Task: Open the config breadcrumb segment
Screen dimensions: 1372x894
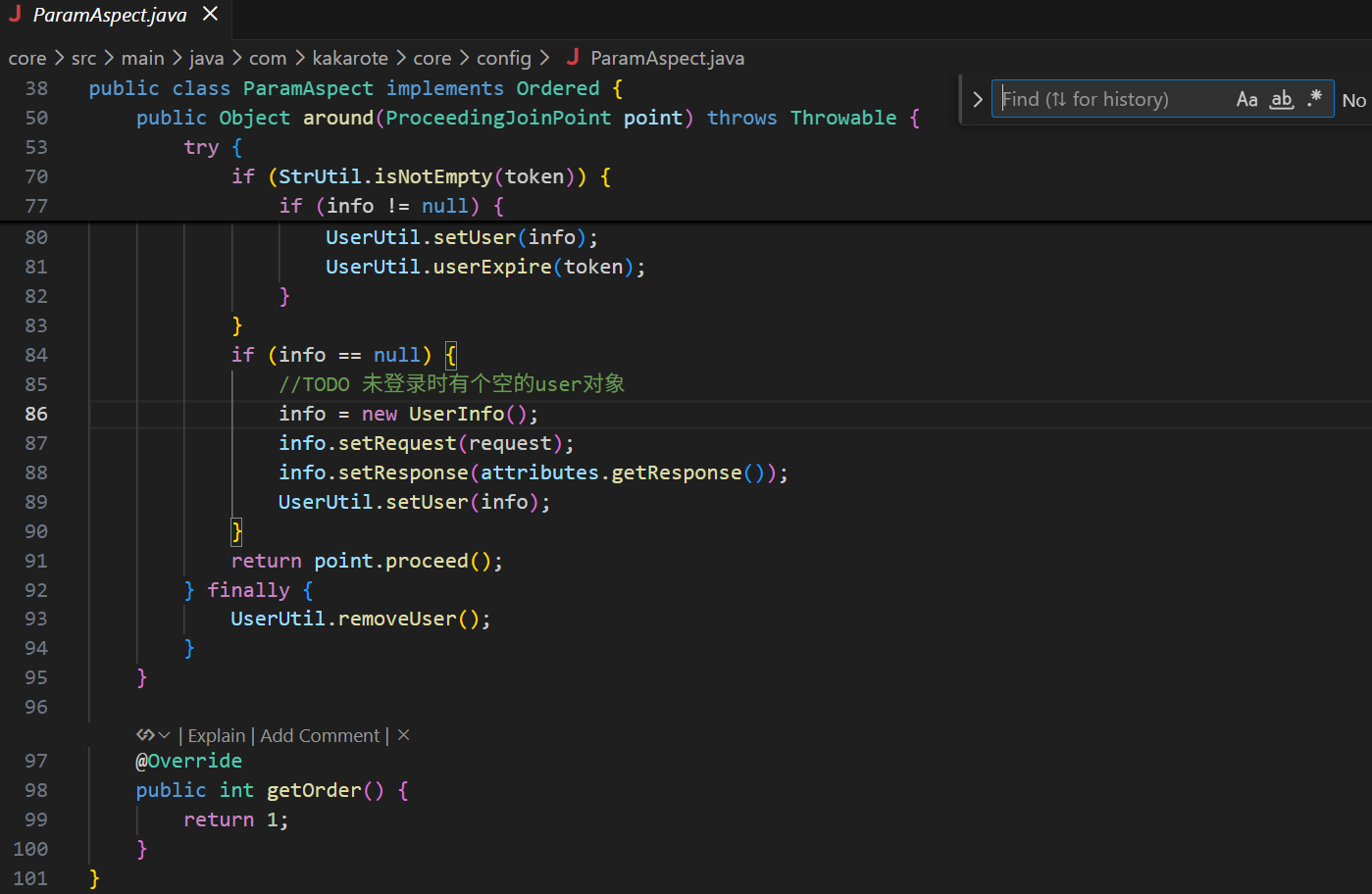Action: coord(503,58)
